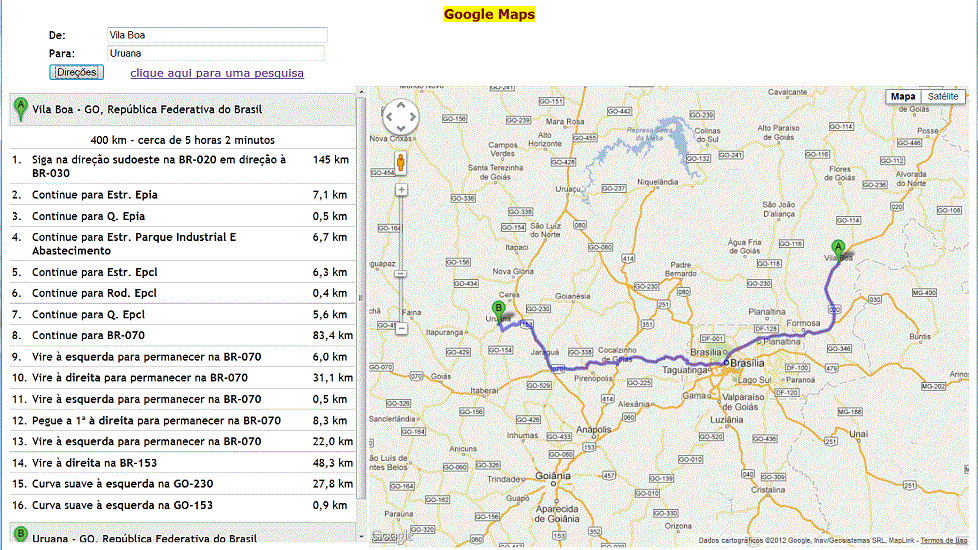Click the Formosa city label on the map
978x550 pixels.
803,323
